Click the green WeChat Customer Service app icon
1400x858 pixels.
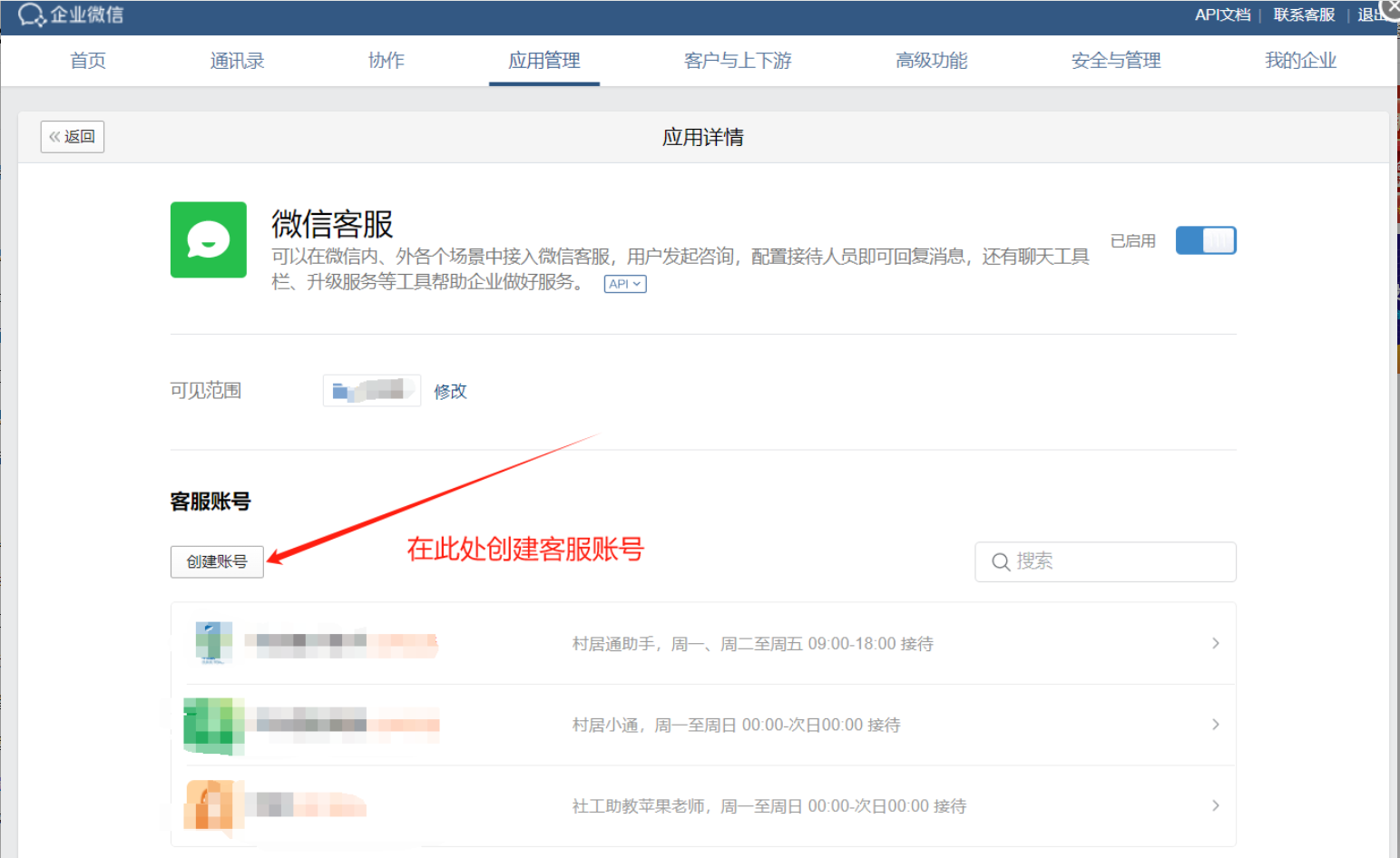point(208,239)
